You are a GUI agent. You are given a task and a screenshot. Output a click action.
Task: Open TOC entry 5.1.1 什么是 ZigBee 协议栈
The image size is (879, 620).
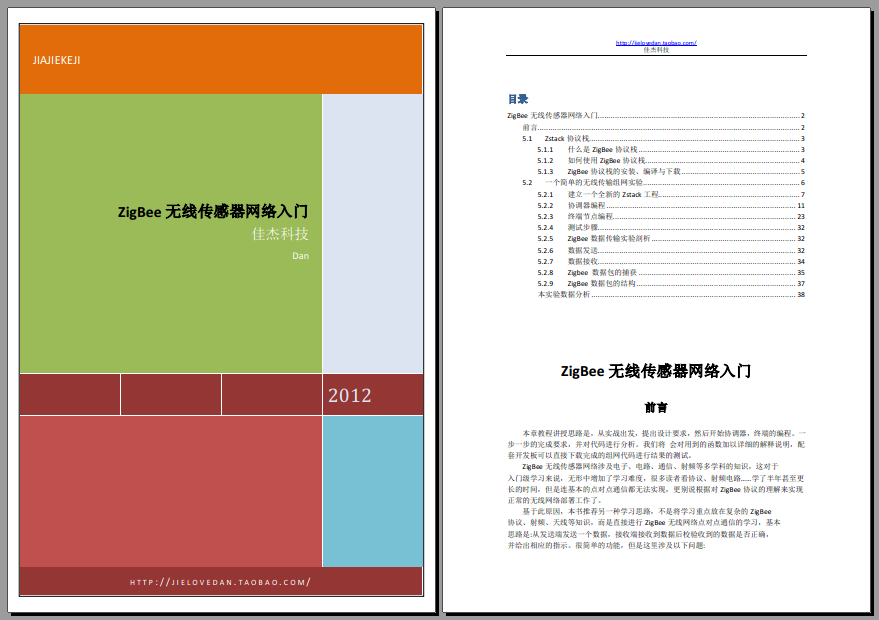pyautogui.click(x=671, y=150)
